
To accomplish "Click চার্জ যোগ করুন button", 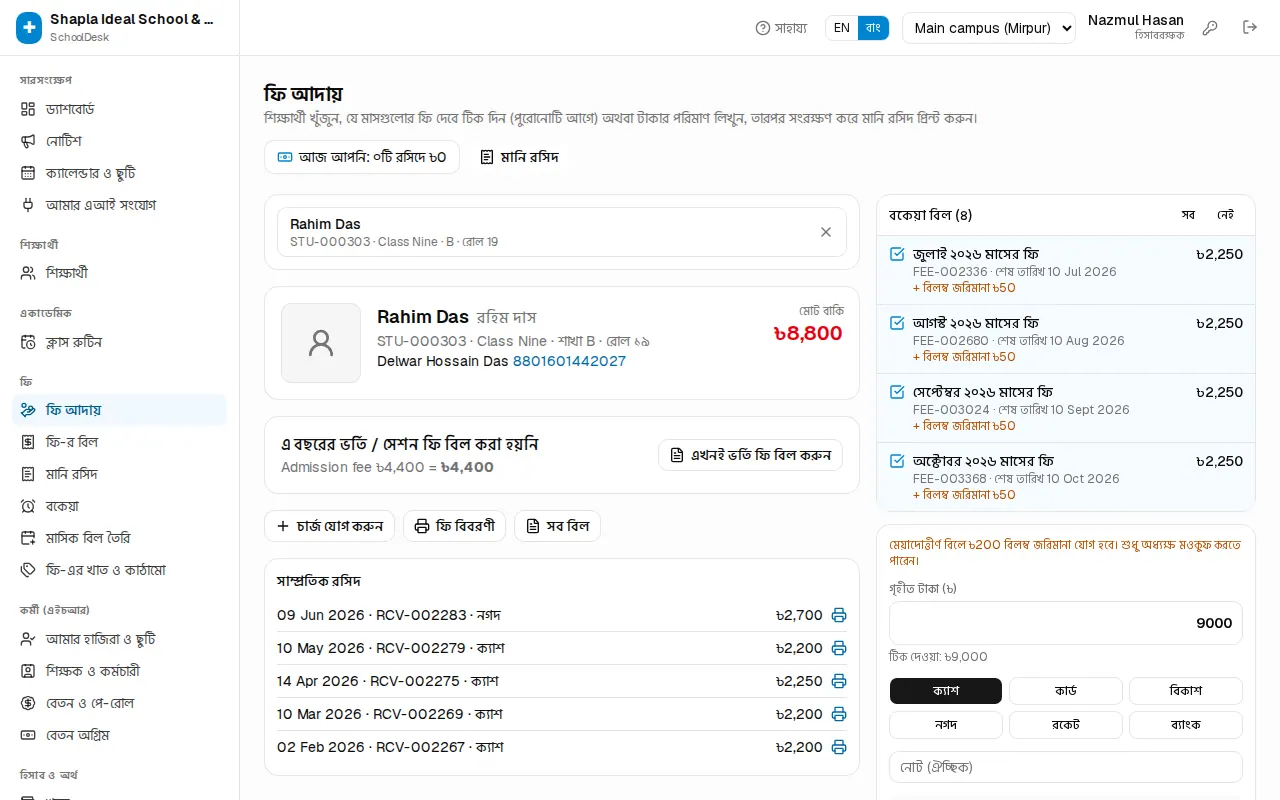I will coord(329,526).
